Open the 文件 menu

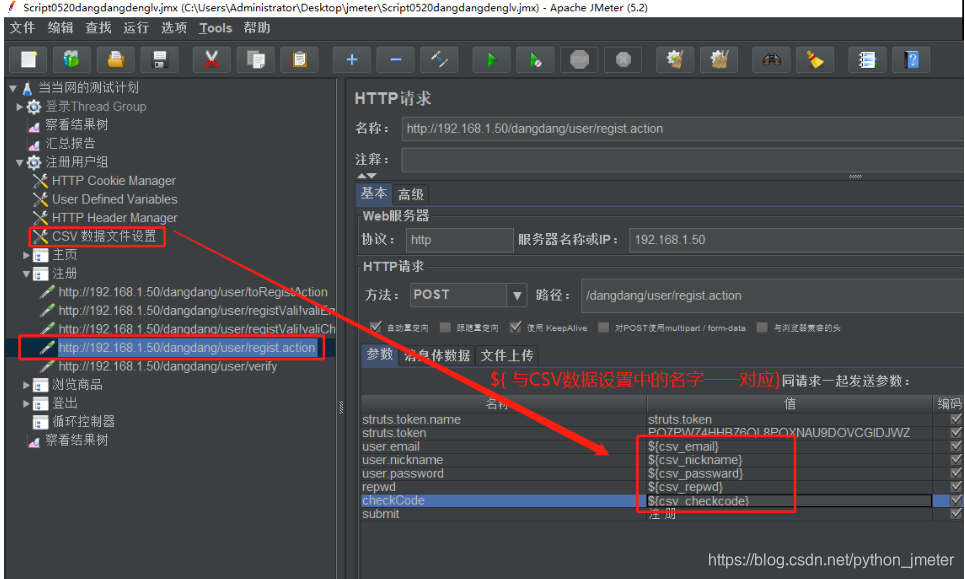[22, 28]
